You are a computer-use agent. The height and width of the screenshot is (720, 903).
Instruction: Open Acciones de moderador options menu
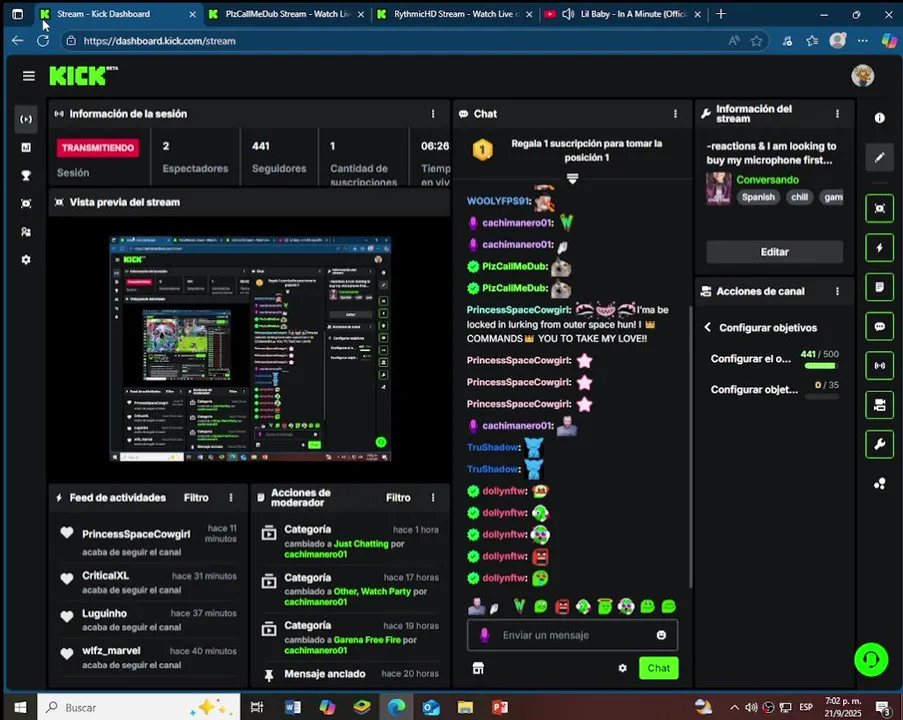pos(433,498)
